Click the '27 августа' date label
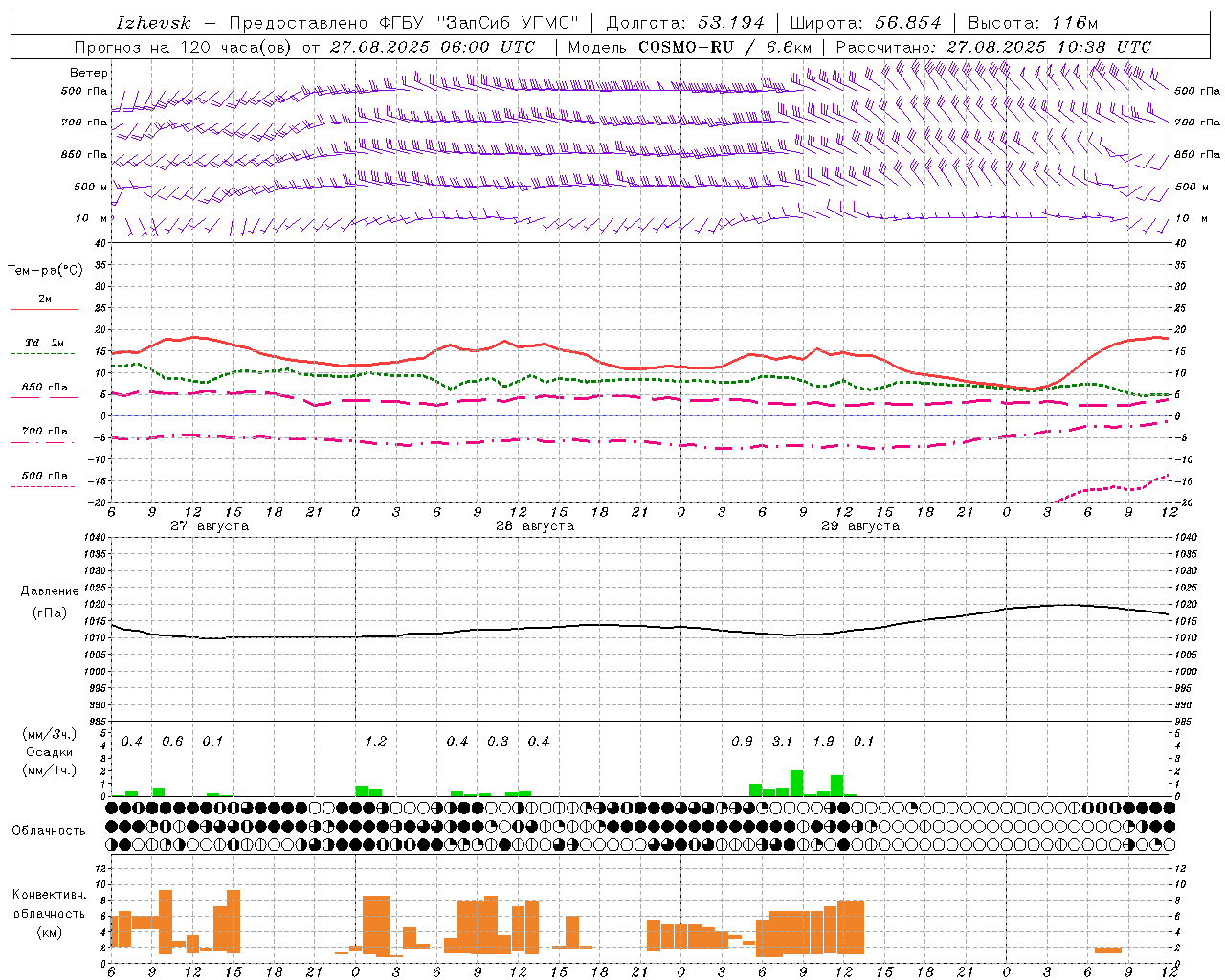The width and height of the screenshot is (1225, 980). [210, 526]
